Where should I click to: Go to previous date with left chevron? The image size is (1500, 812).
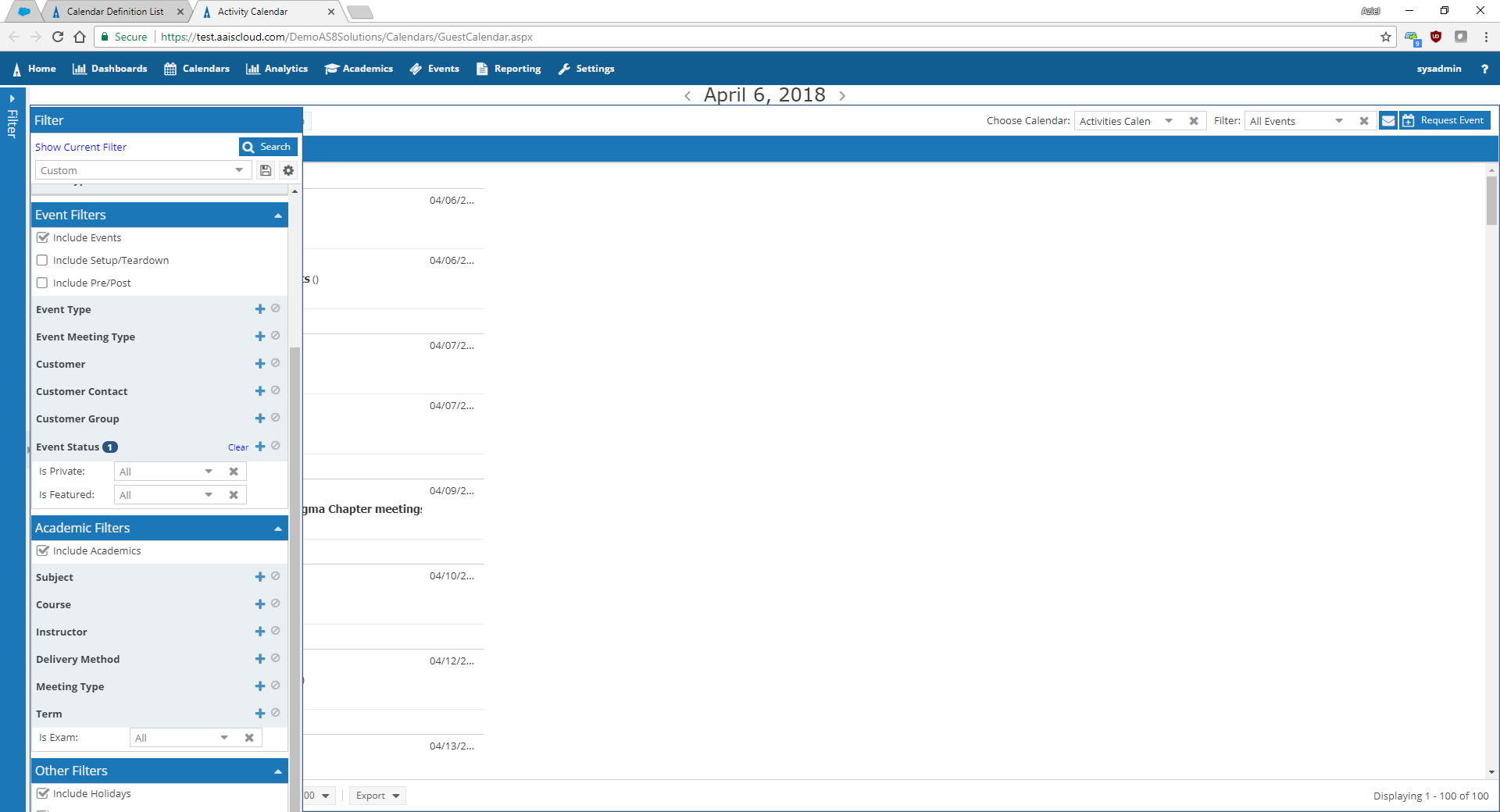point(687,96)
